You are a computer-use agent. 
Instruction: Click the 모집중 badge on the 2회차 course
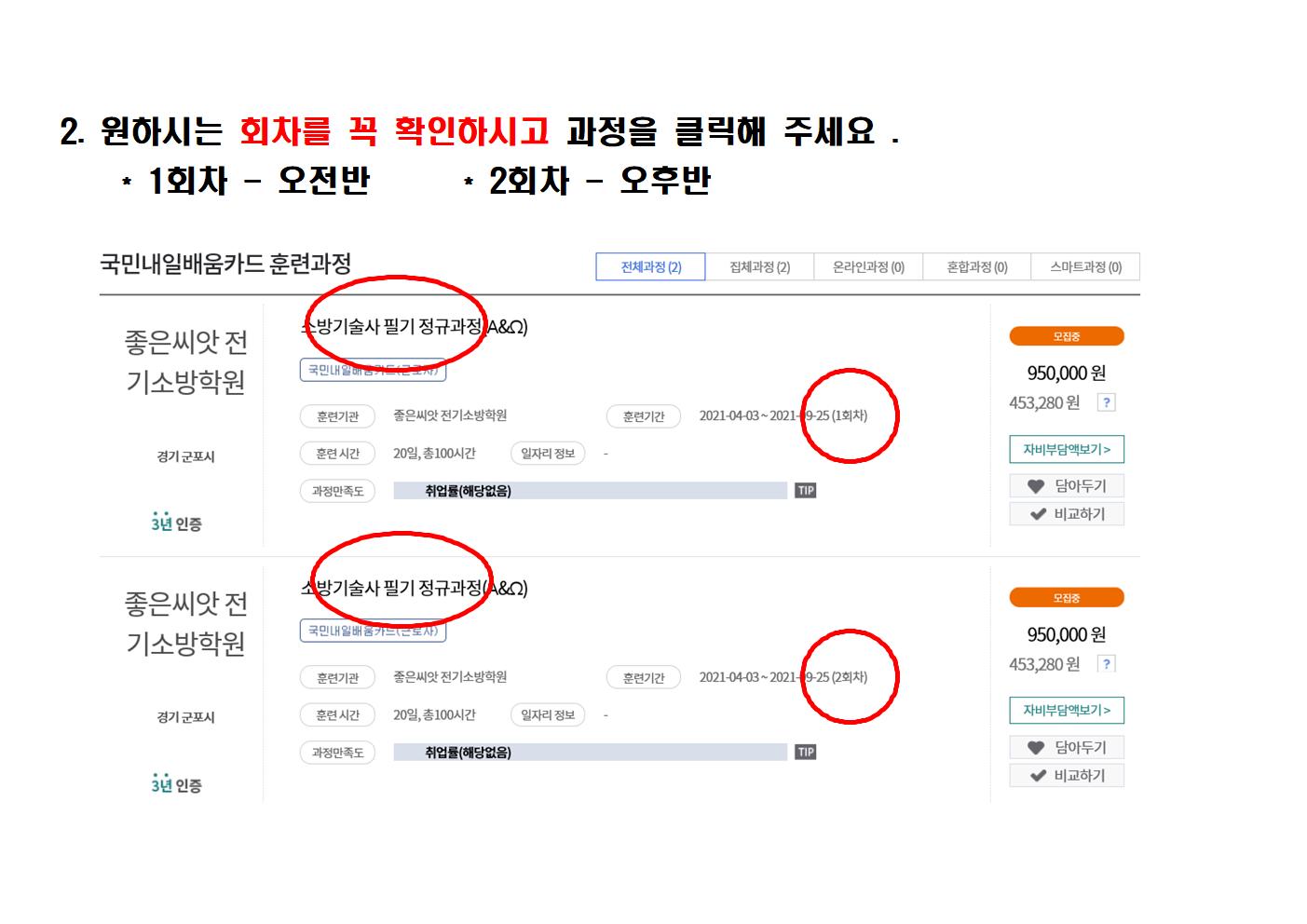click(1067, 598)
